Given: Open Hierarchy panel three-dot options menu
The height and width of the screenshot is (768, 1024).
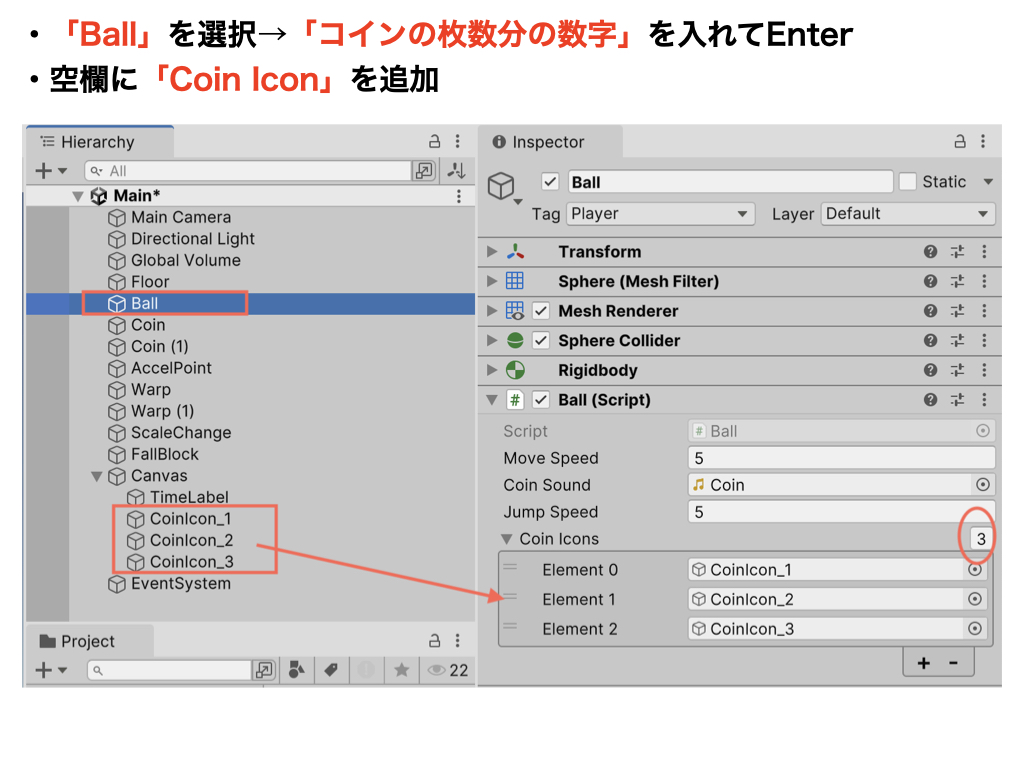Looking at the screenshot, I should (x=458, y=142).
